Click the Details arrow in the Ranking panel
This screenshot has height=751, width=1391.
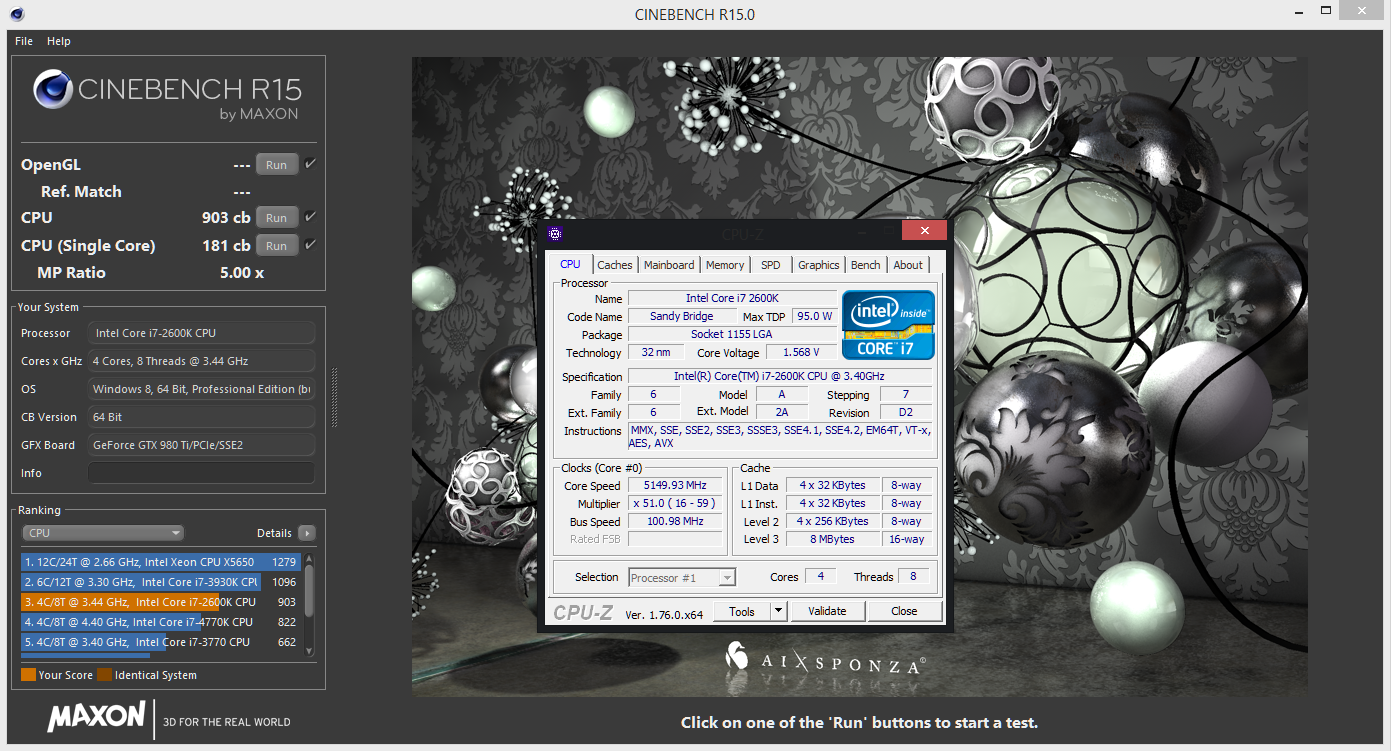(x=307, y=533)
